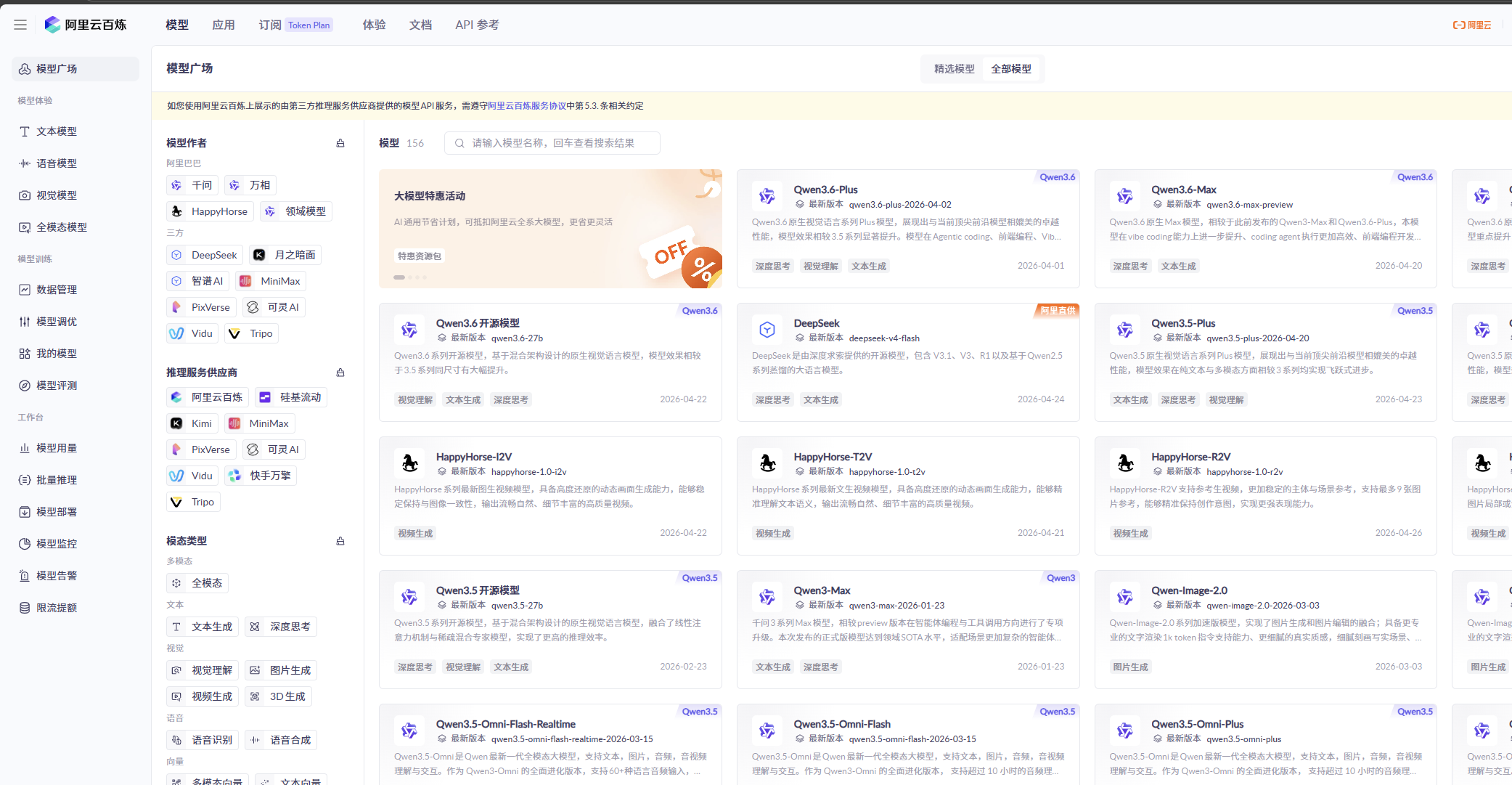Viewport: 1512px width, 785px height.
Task: Select 语音合成 modality filter
Action: (x=281, y=740)
